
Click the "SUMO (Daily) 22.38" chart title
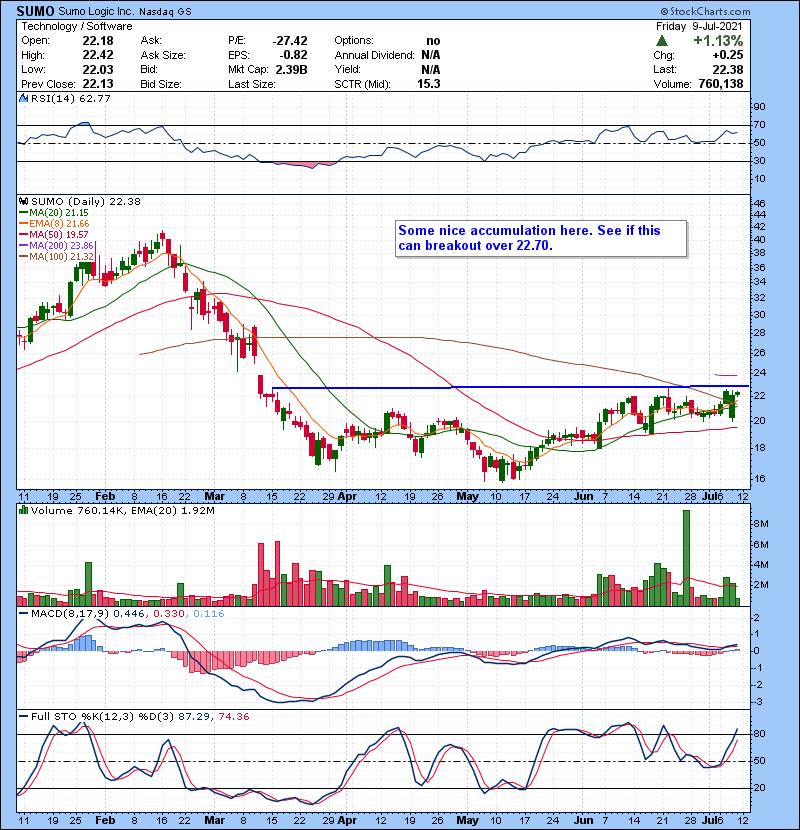click(x=86, y=201)
